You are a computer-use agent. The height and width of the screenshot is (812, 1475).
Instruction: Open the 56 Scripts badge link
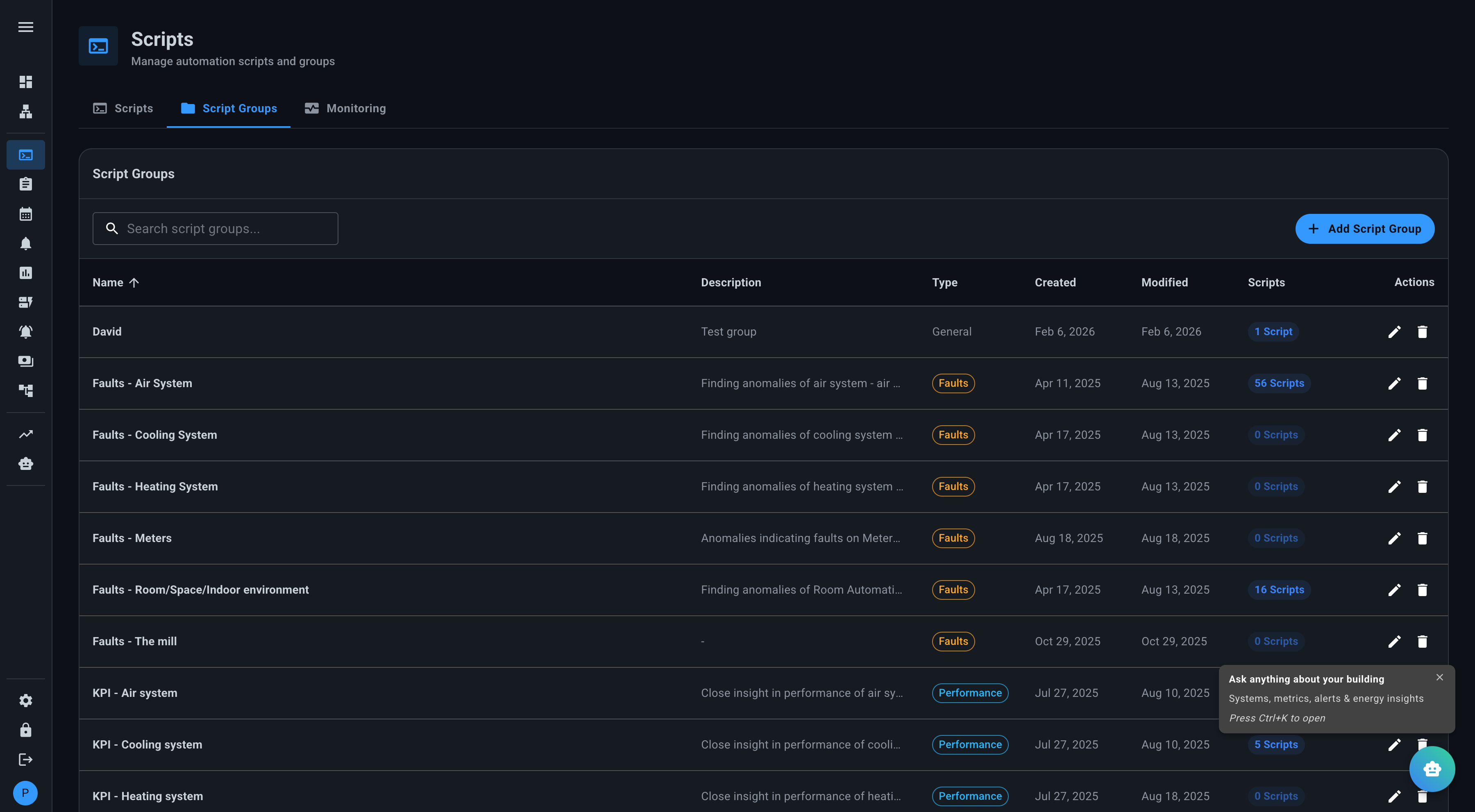1279,383
